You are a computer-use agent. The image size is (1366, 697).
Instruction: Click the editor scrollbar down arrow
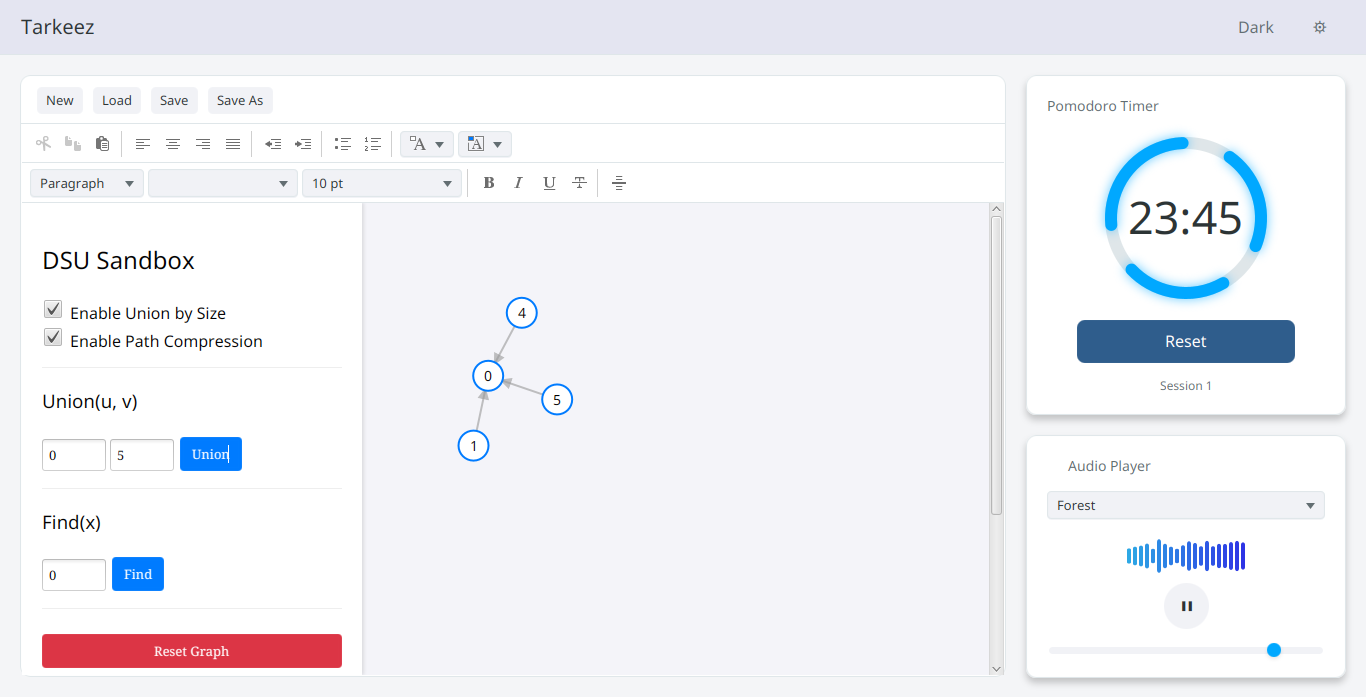point(996,668)
